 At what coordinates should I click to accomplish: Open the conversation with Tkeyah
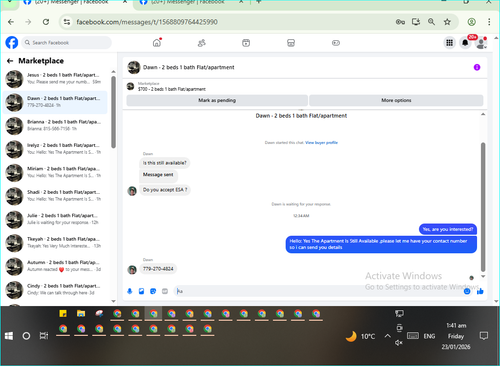pos(55,243)
